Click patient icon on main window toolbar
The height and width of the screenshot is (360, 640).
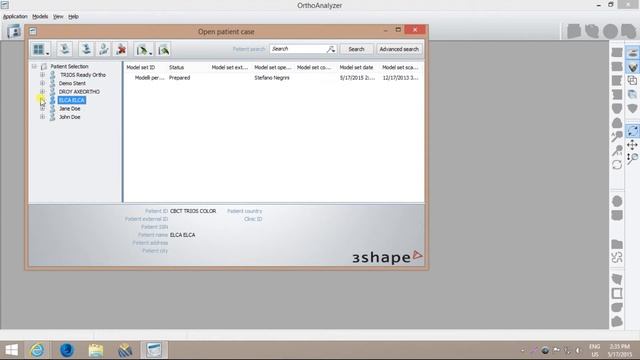[x=13, y=31]
